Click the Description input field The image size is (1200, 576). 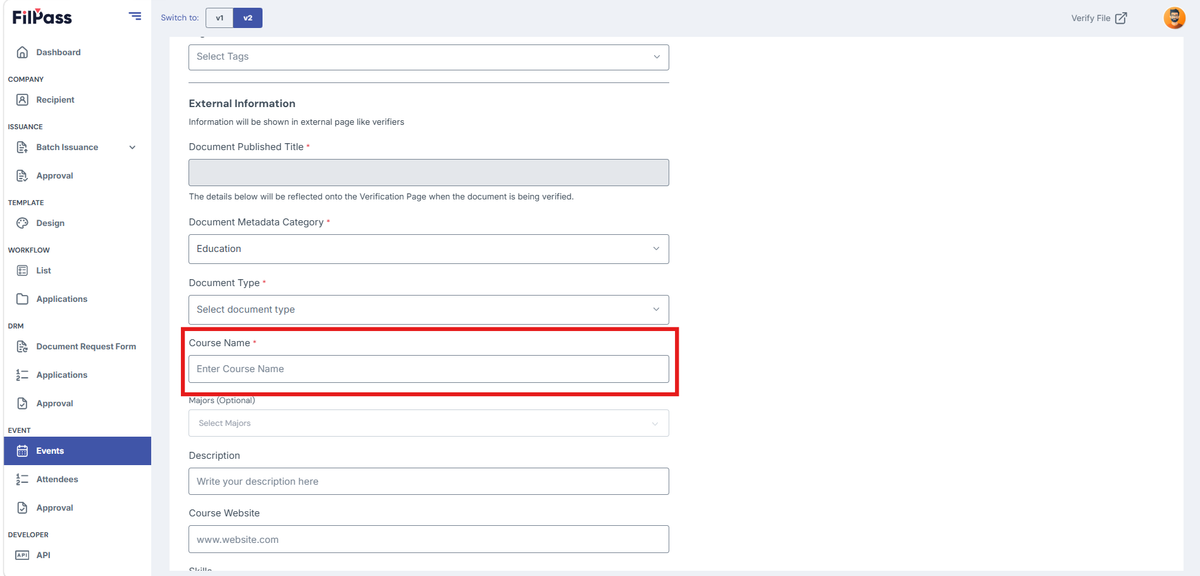click(x=428, y=481)
